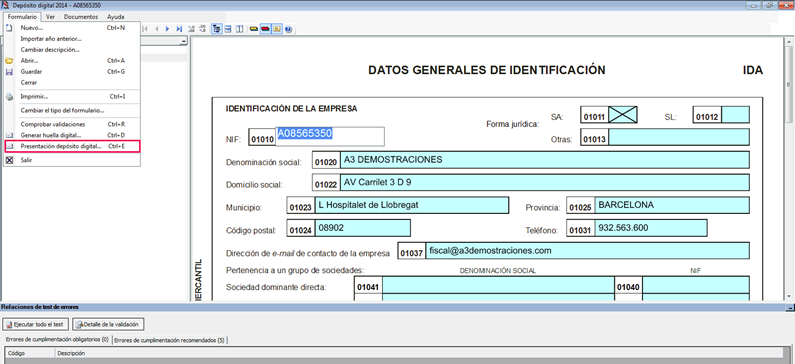Switch to Errores de cumplimentación recomendados tab
This screenshot has width=795, height=364.
(x=169, y=340)
